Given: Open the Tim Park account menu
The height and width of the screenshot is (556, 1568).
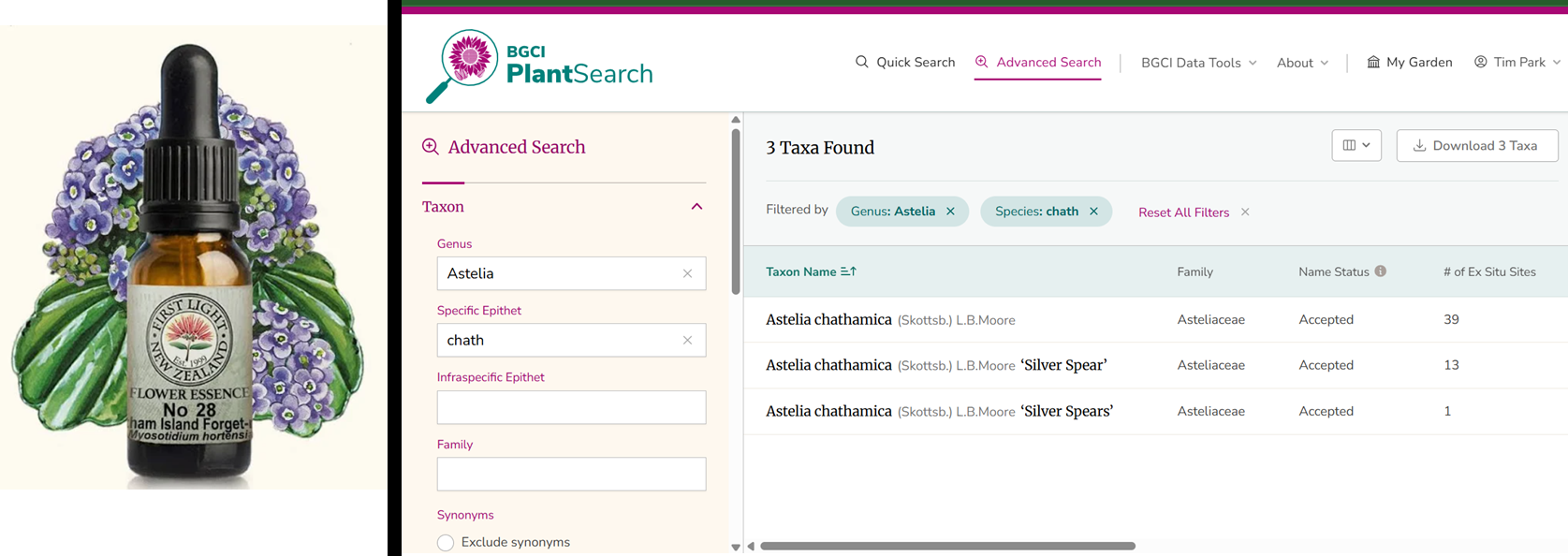Looking at the screenshot, I should tap(1517, 63).
